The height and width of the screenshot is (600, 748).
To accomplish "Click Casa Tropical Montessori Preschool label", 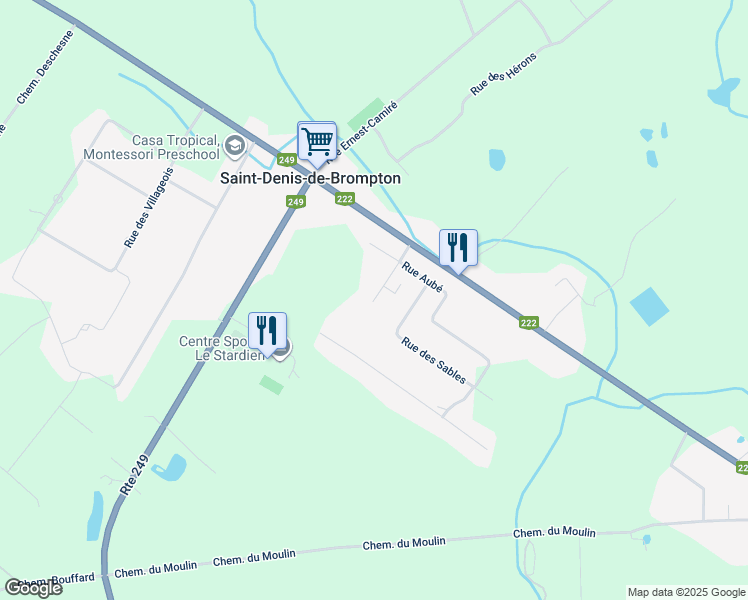I will click(152, 147).
